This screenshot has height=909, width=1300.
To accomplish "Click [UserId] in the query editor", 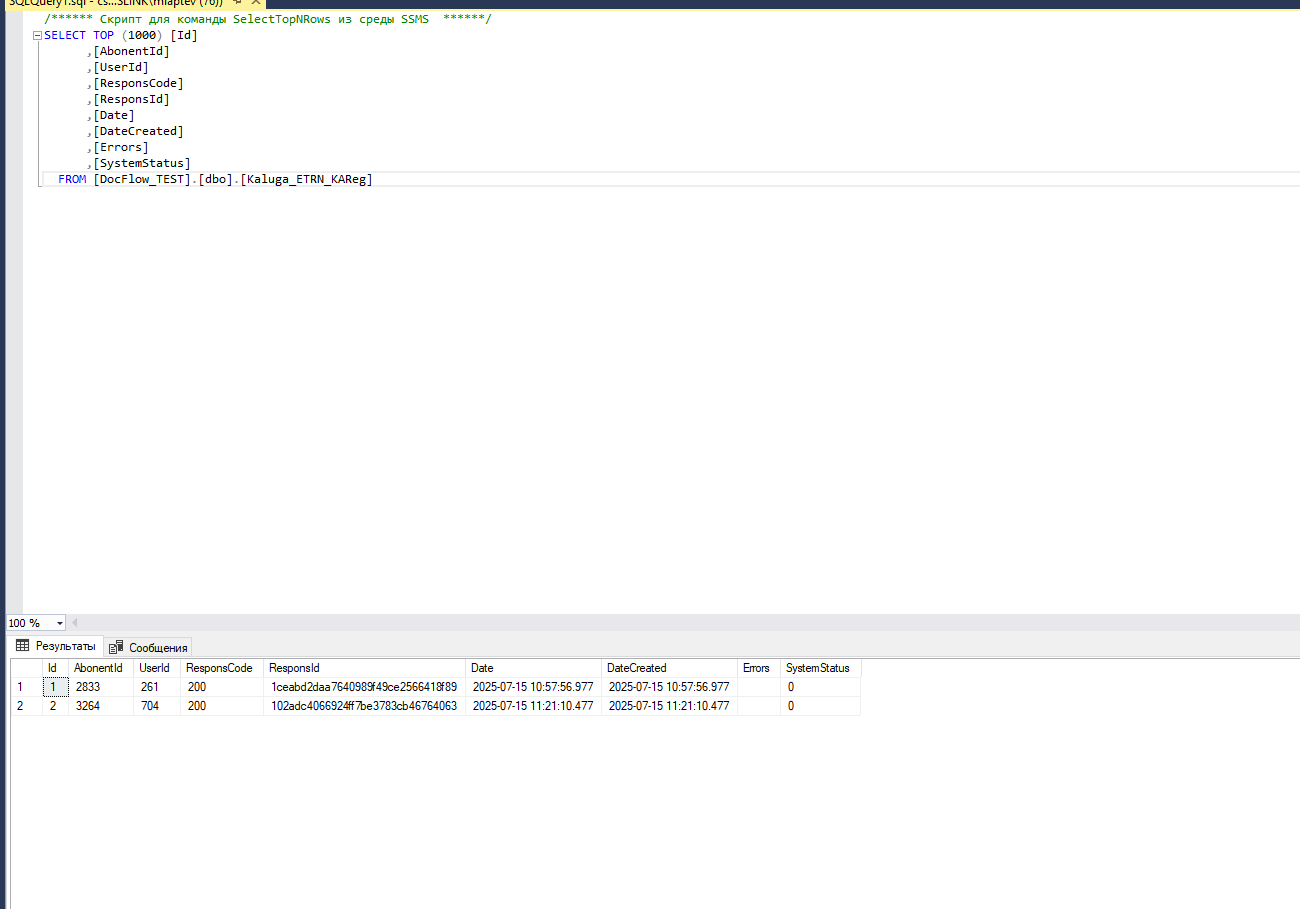I will coord(121,67).
